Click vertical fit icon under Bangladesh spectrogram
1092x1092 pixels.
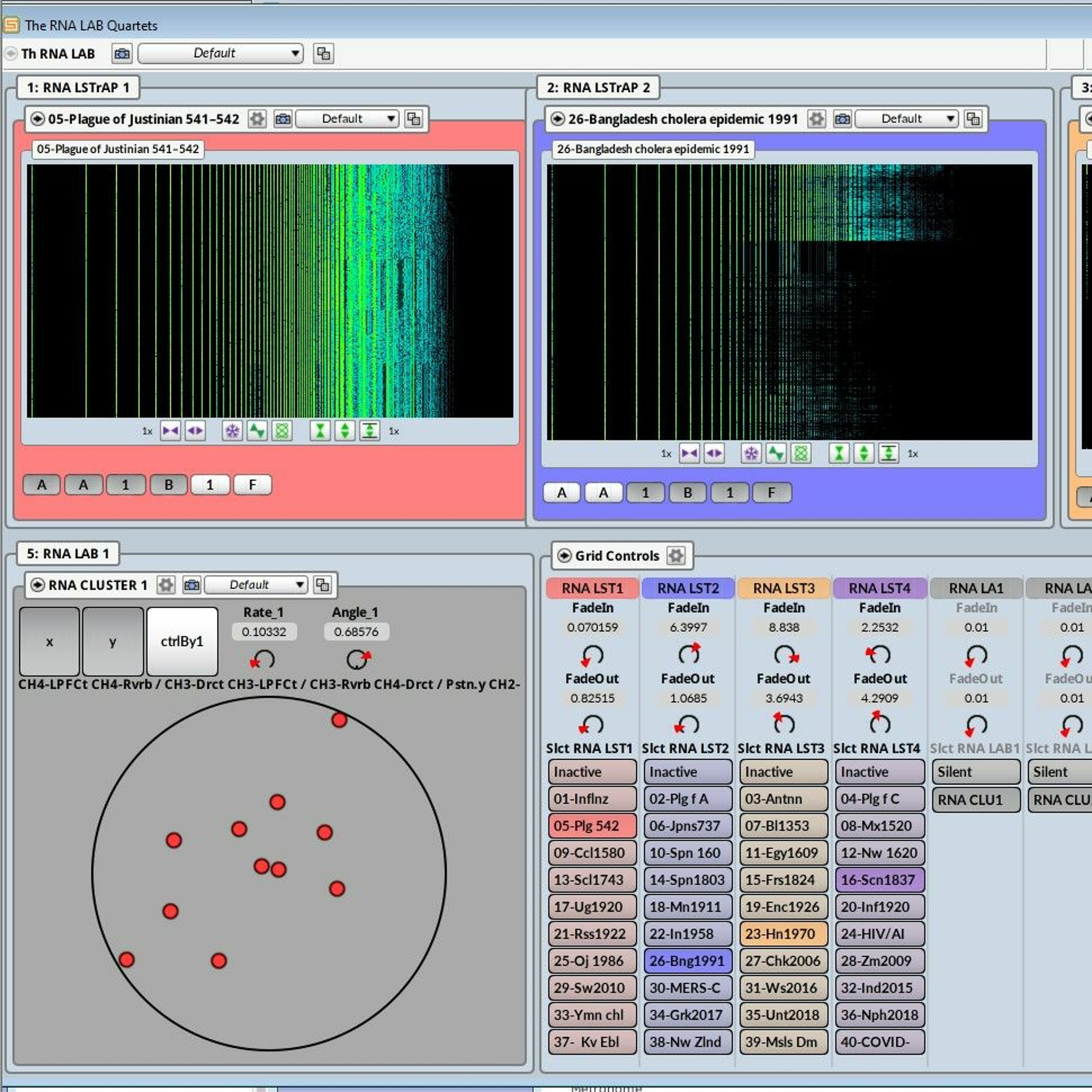[x=889, y=453]
